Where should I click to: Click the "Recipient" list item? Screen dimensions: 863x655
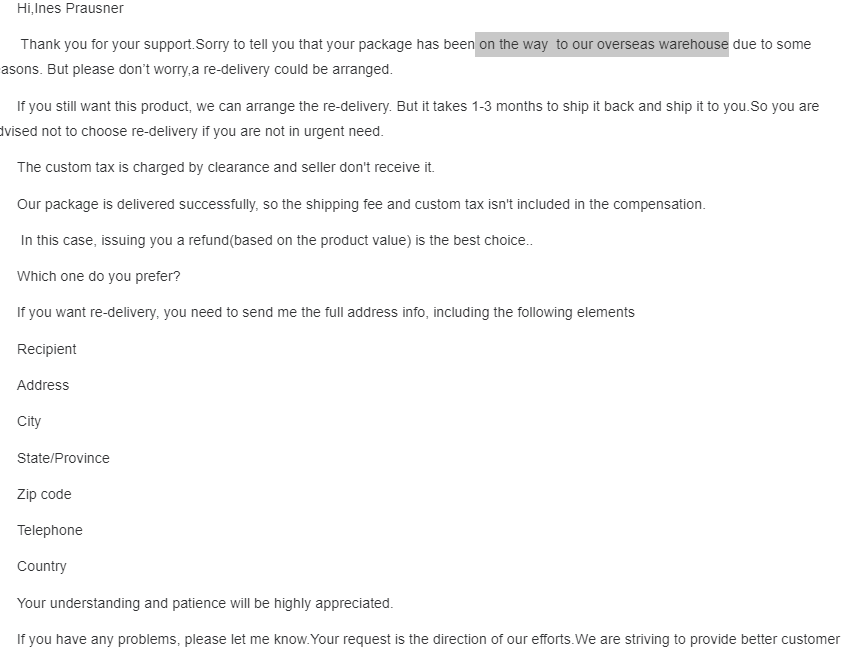[x=46, y=349]
